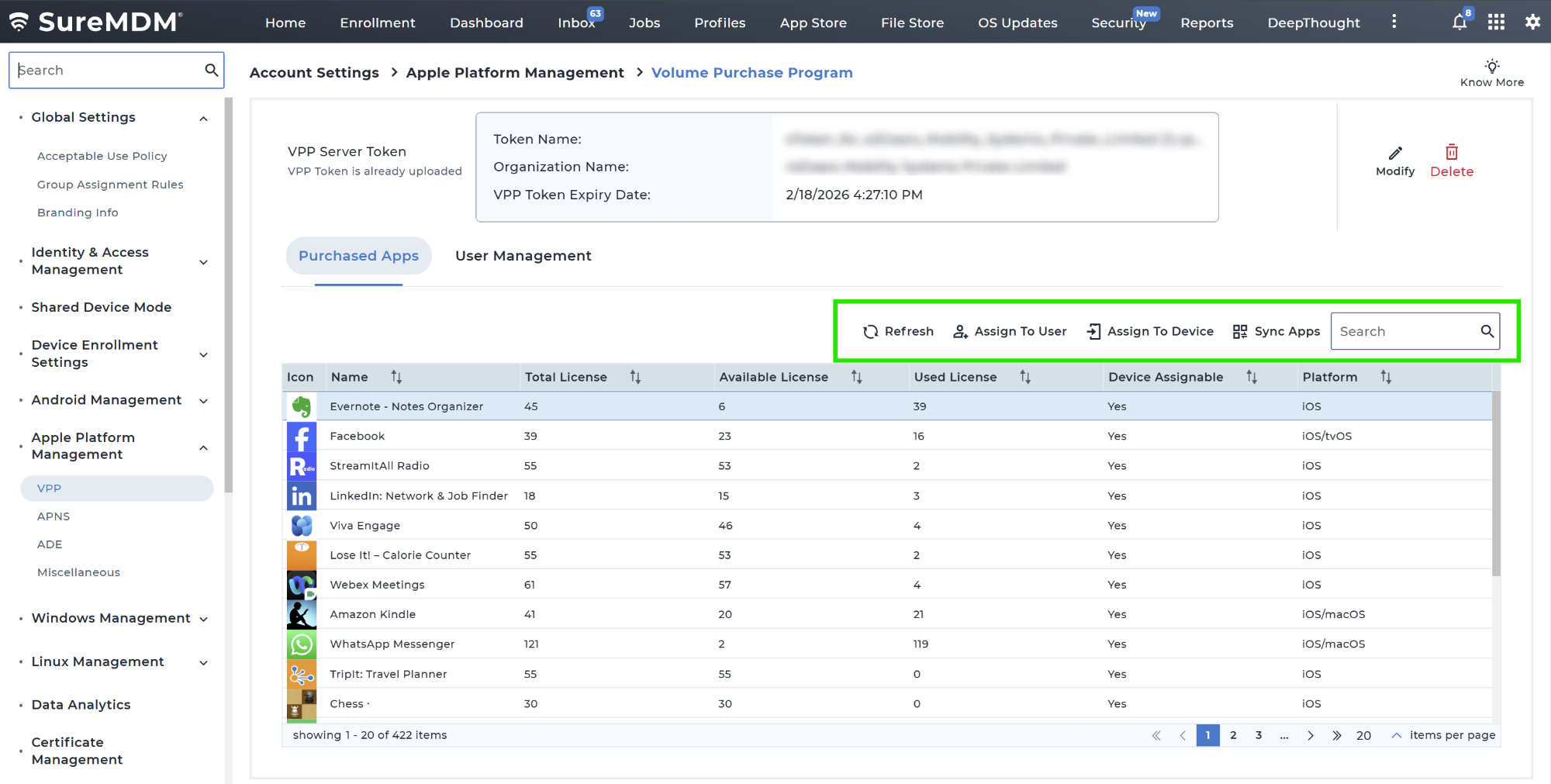This screenshot has width=1551, height=784.
Task: Sort by Total License column arrows
Action: (635, 377)
